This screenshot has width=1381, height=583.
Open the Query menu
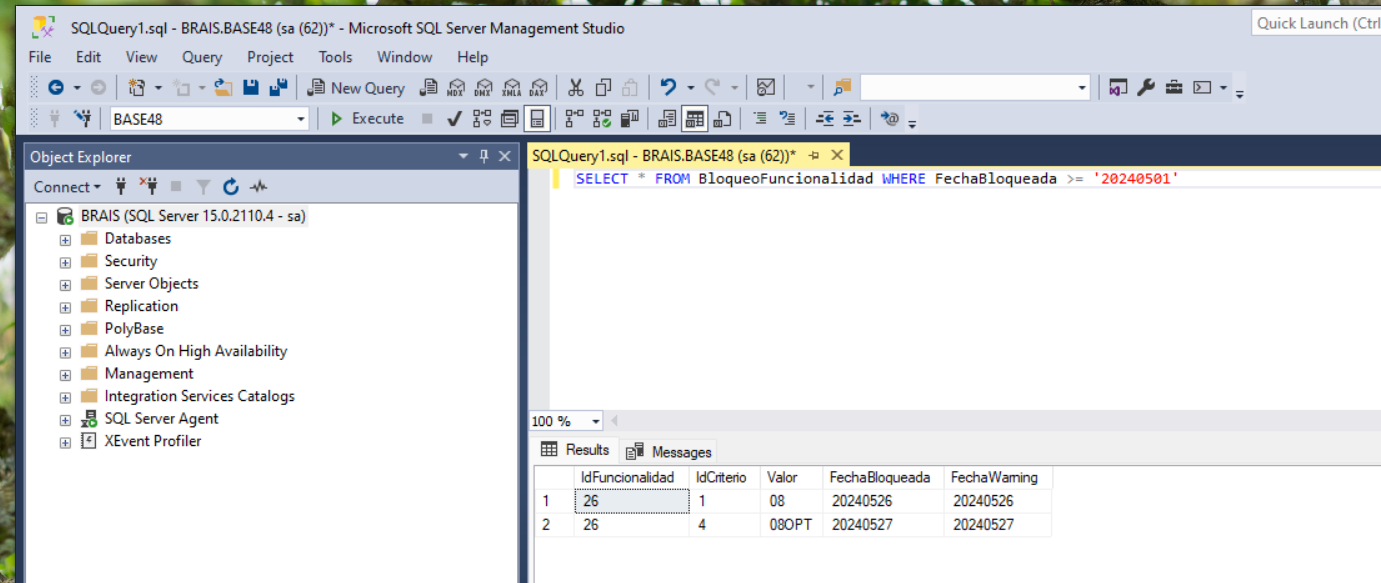(202, 57)
